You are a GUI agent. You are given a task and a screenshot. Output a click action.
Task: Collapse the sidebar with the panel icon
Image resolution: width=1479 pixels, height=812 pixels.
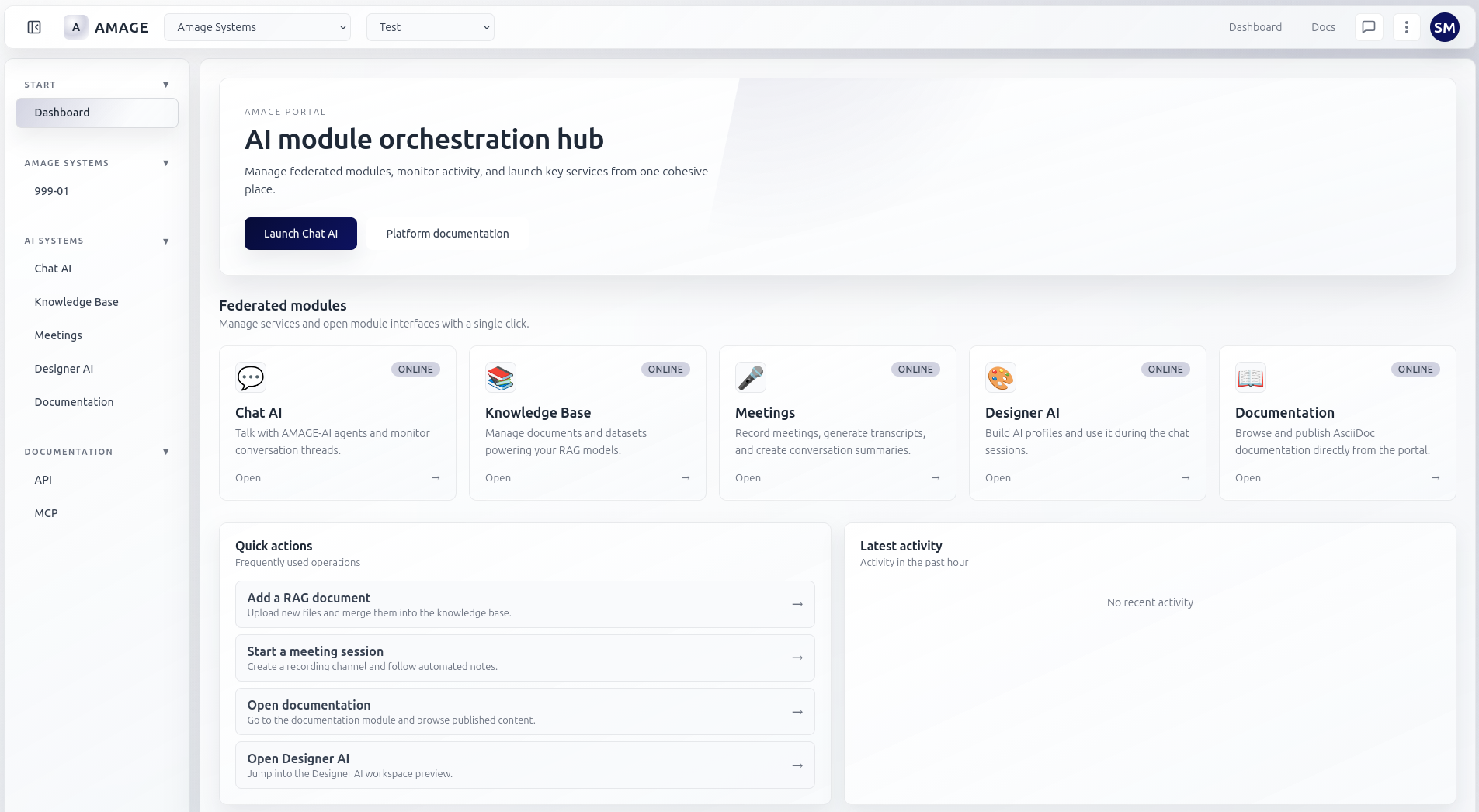[34, 27]
